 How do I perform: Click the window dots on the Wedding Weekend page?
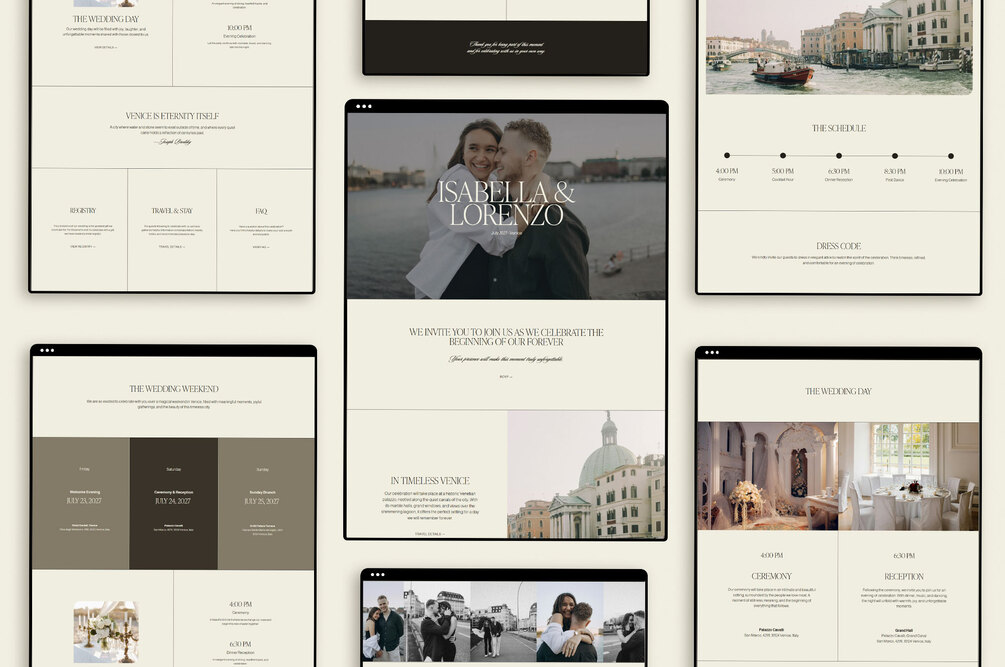click(x=47, y=350)
